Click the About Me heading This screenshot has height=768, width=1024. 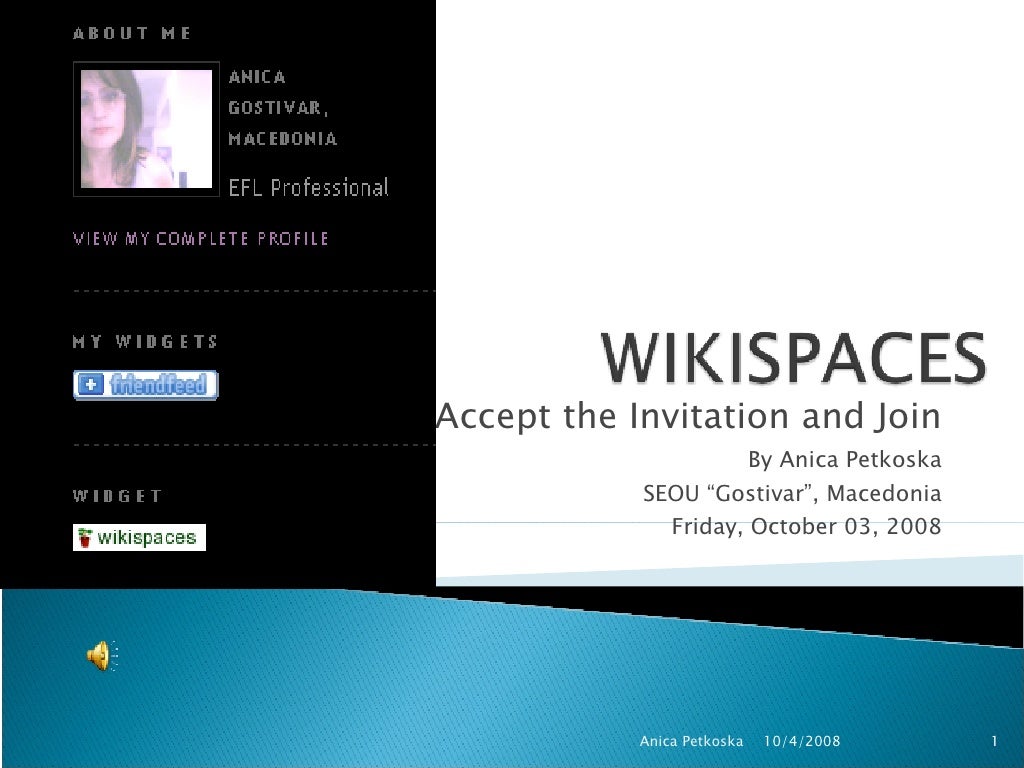(132, 33)
